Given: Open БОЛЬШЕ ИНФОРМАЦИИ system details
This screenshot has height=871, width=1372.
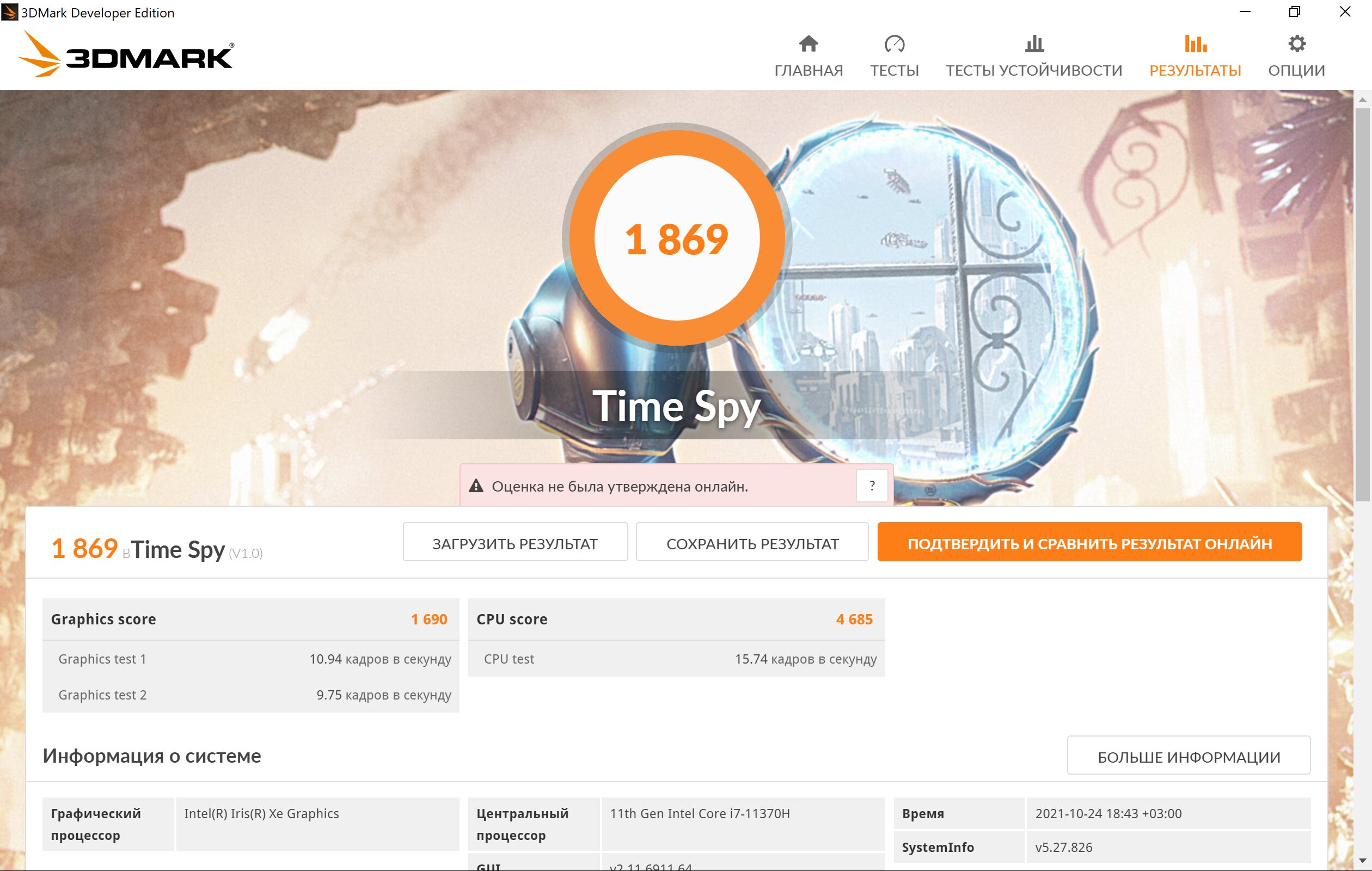Looking at the screenshot, I should coord(1189,756).
